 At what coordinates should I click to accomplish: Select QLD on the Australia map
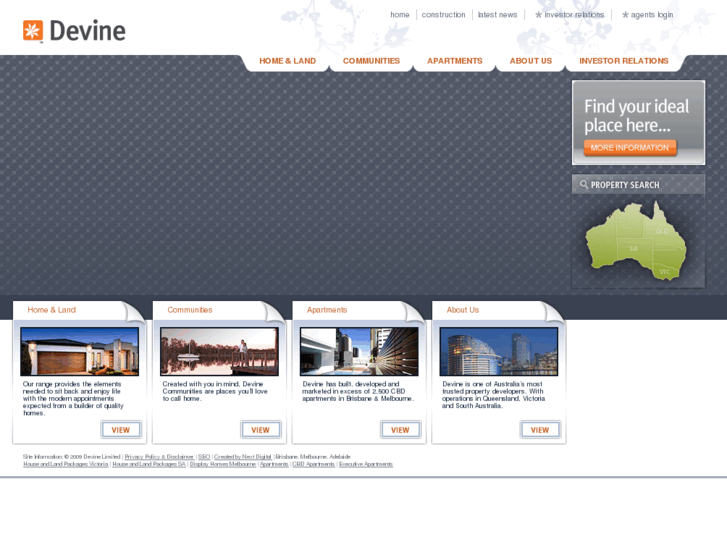click(662, 231)
